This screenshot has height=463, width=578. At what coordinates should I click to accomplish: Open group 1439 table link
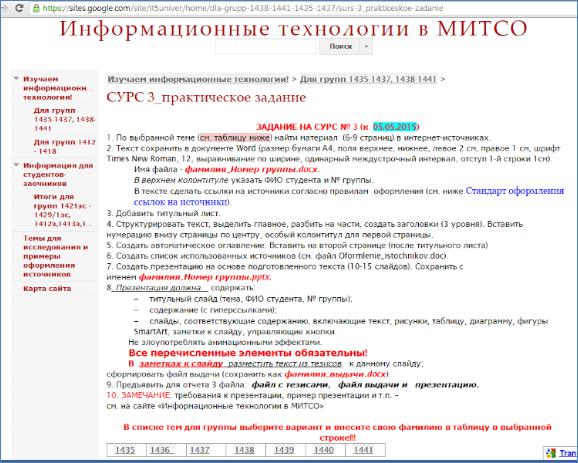(x=284, y=450)
